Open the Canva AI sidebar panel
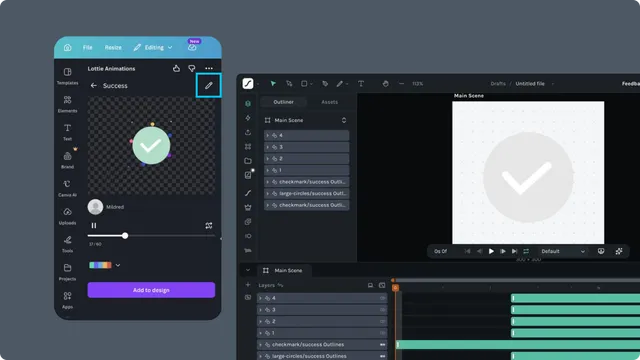Image resolution: width=640 pixels, height=360 pixels. coord(67,188)
